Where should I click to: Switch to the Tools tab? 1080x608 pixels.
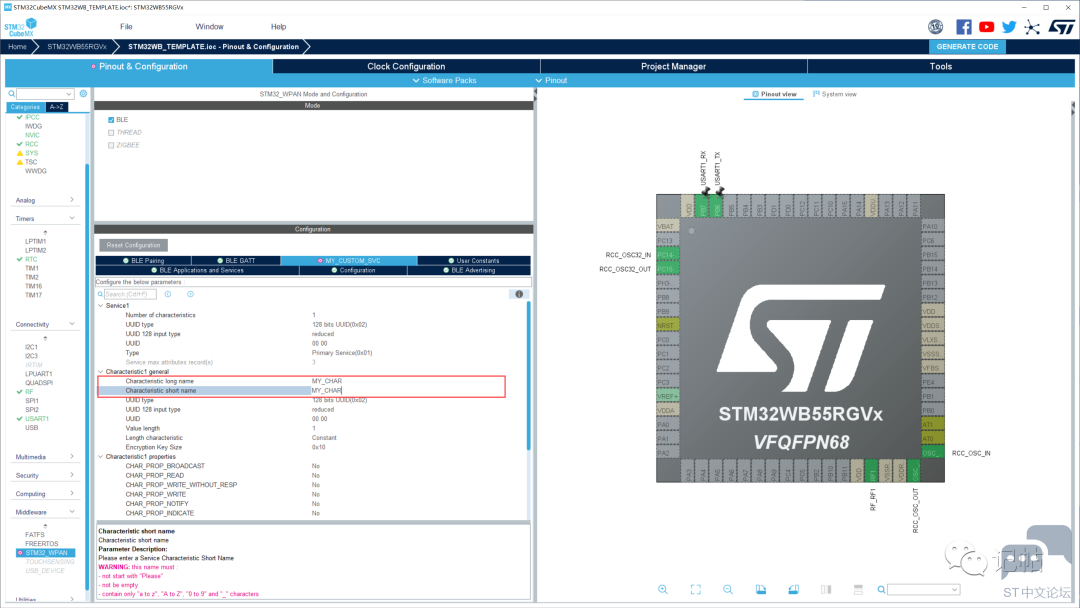point(941,66)
